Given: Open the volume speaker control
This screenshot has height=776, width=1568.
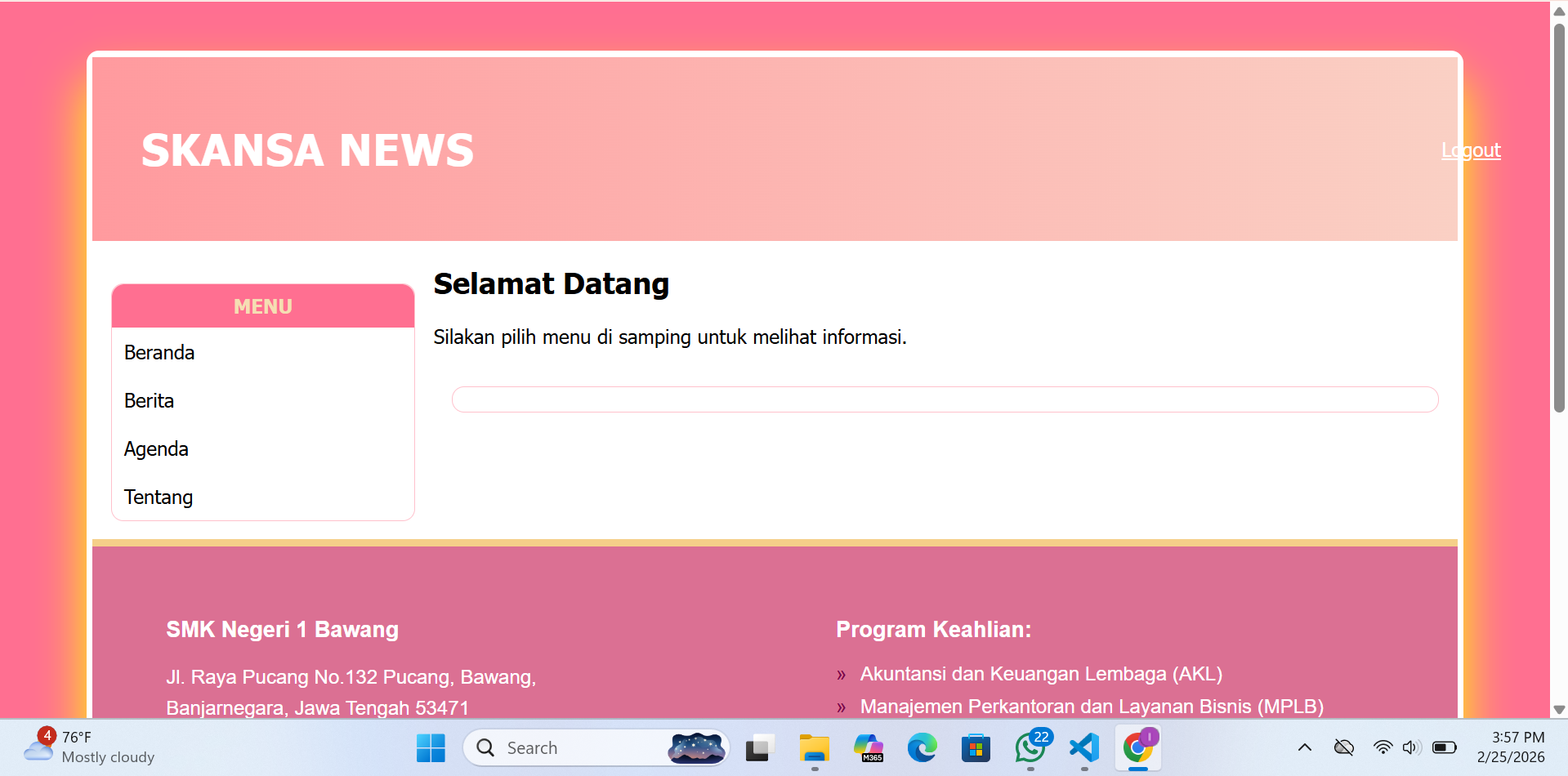Looking at the screenshot, I should [1411, 747].
